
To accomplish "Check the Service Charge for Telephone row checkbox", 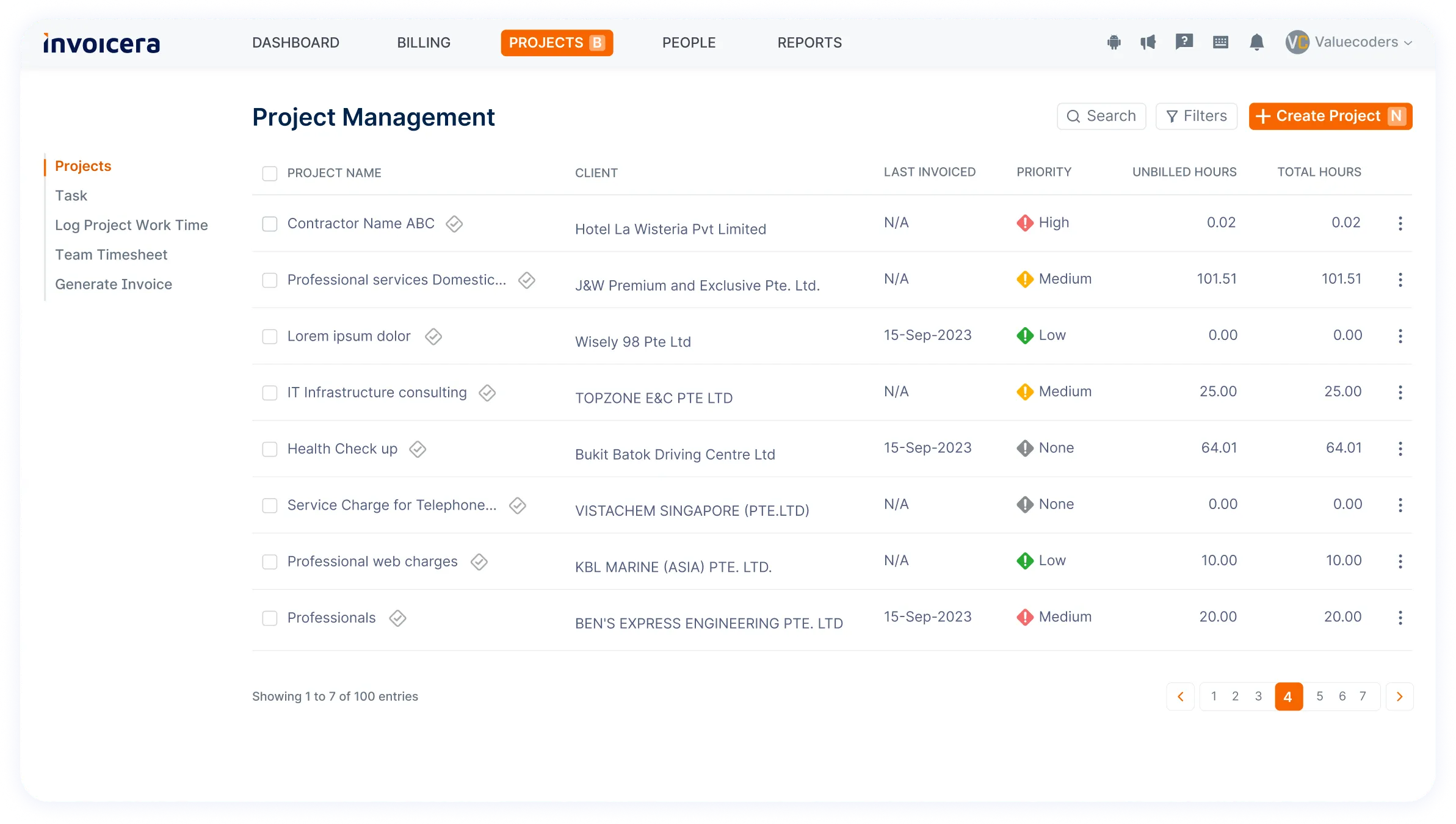I will 270,505.
